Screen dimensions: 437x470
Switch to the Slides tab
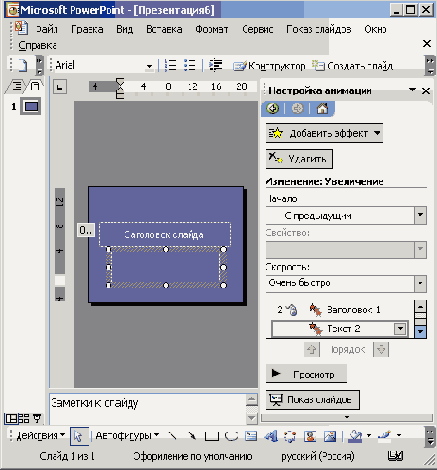(35, 86)
